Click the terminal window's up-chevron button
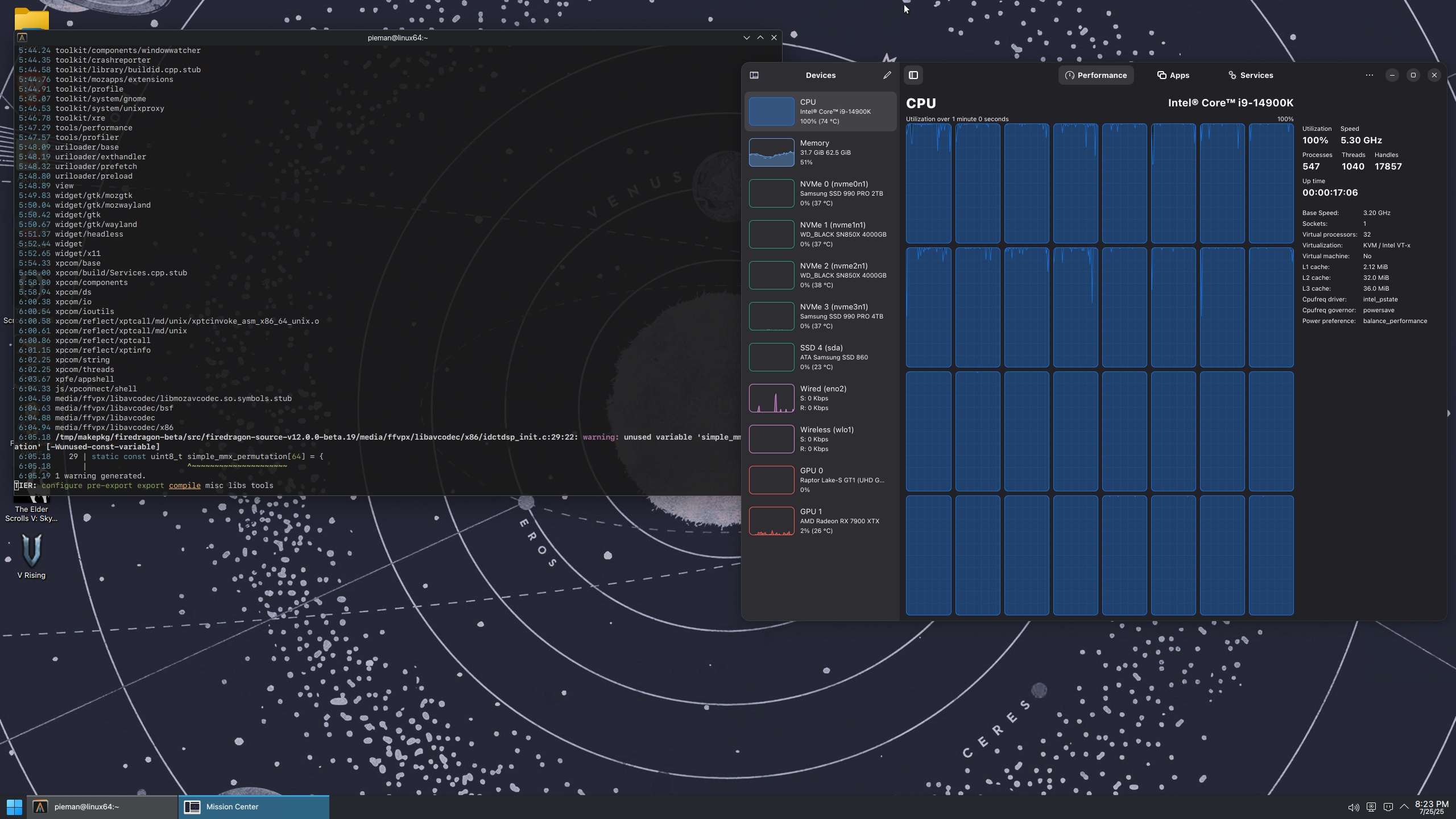The height and width of the screenshot is (819, 1456). pos(760,38)
